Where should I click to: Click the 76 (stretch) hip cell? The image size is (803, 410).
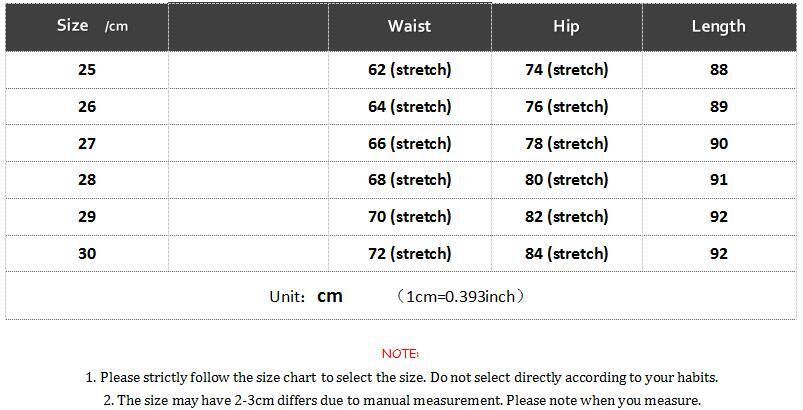click(566, 107)
